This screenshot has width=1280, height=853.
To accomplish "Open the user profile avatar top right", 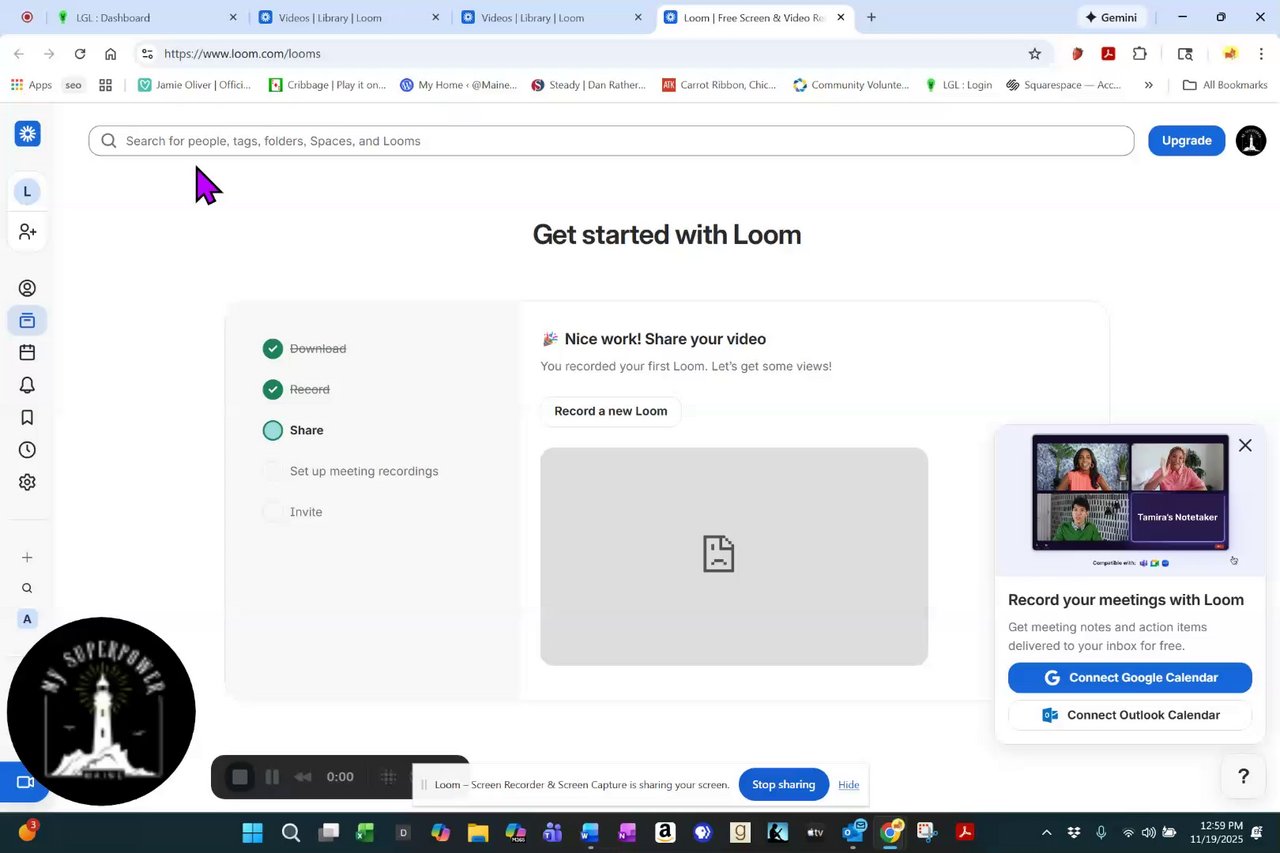I will pyautogui.click(x=1251, y=141).
